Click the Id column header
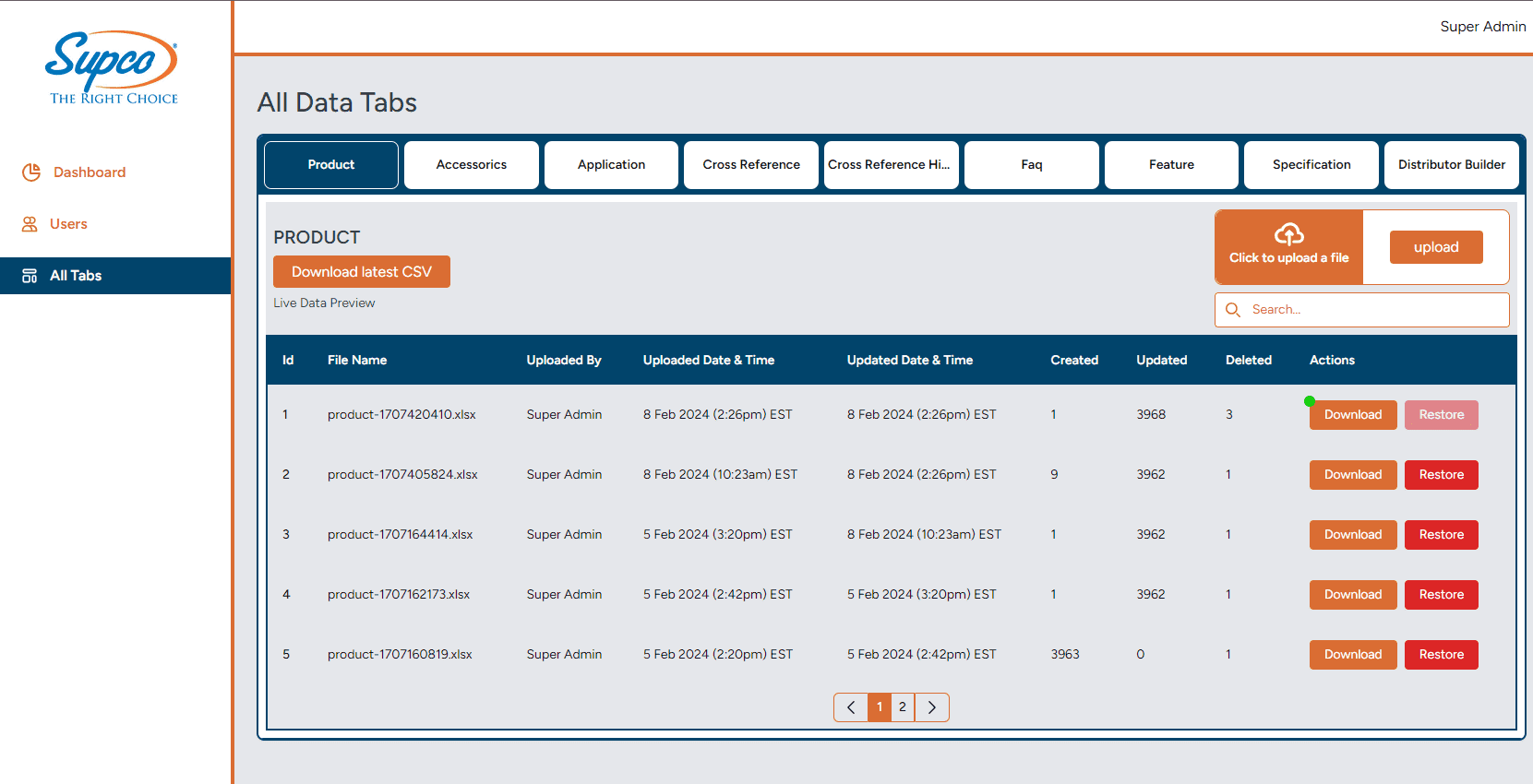1533x784 pixels. point(288,361)
